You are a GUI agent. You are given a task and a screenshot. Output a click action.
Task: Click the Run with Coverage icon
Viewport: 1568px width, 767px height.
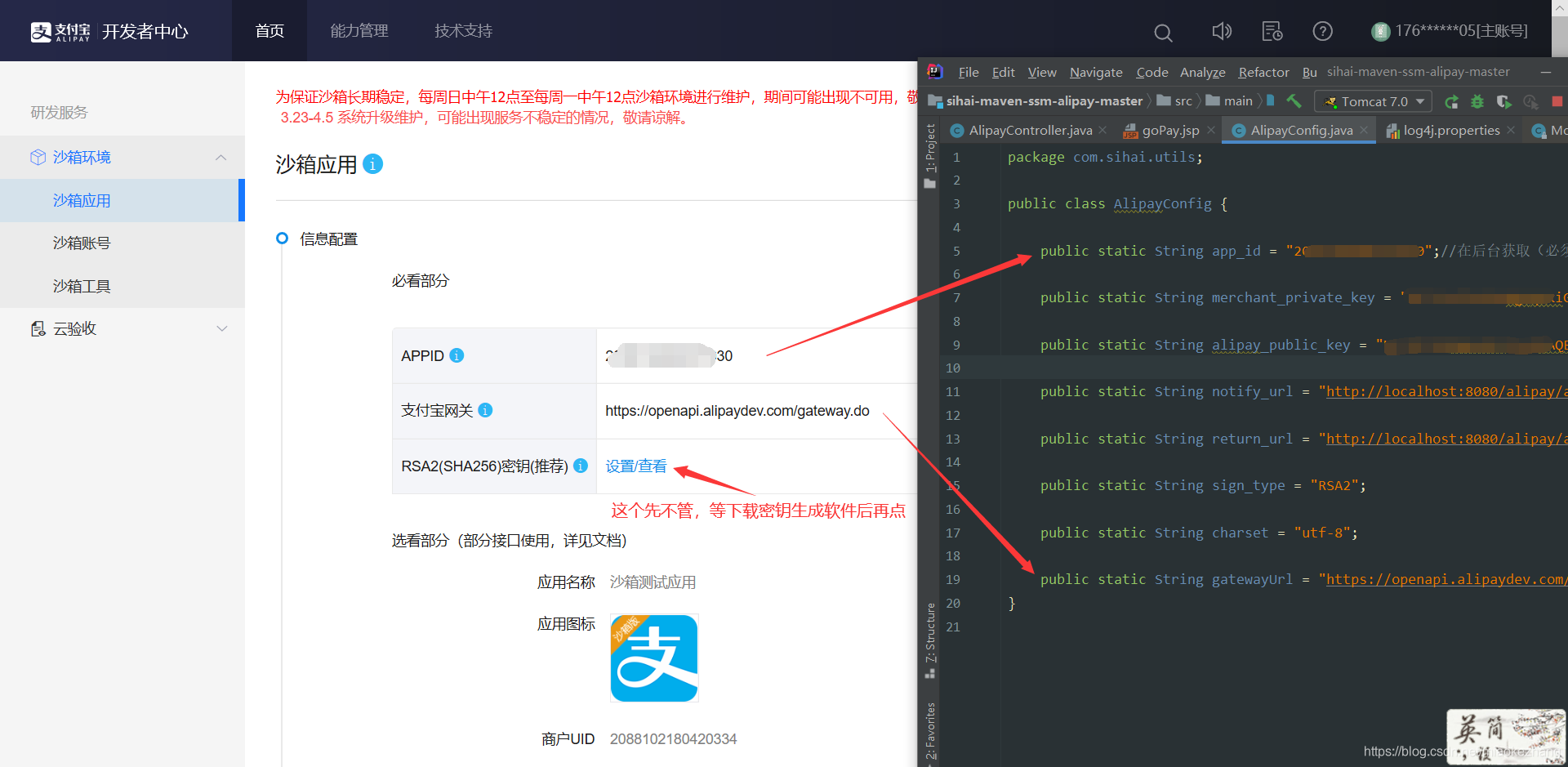(x=1503, y=101)
